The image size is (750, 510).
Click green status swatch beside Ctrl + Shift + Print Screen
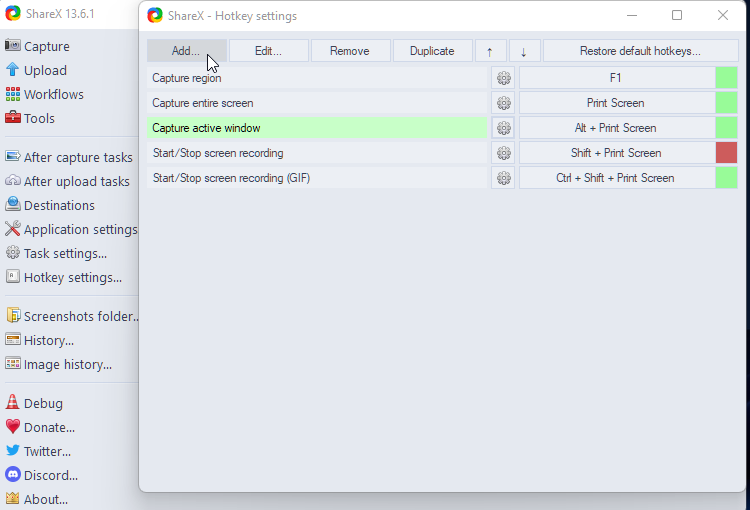click(727, 178)
